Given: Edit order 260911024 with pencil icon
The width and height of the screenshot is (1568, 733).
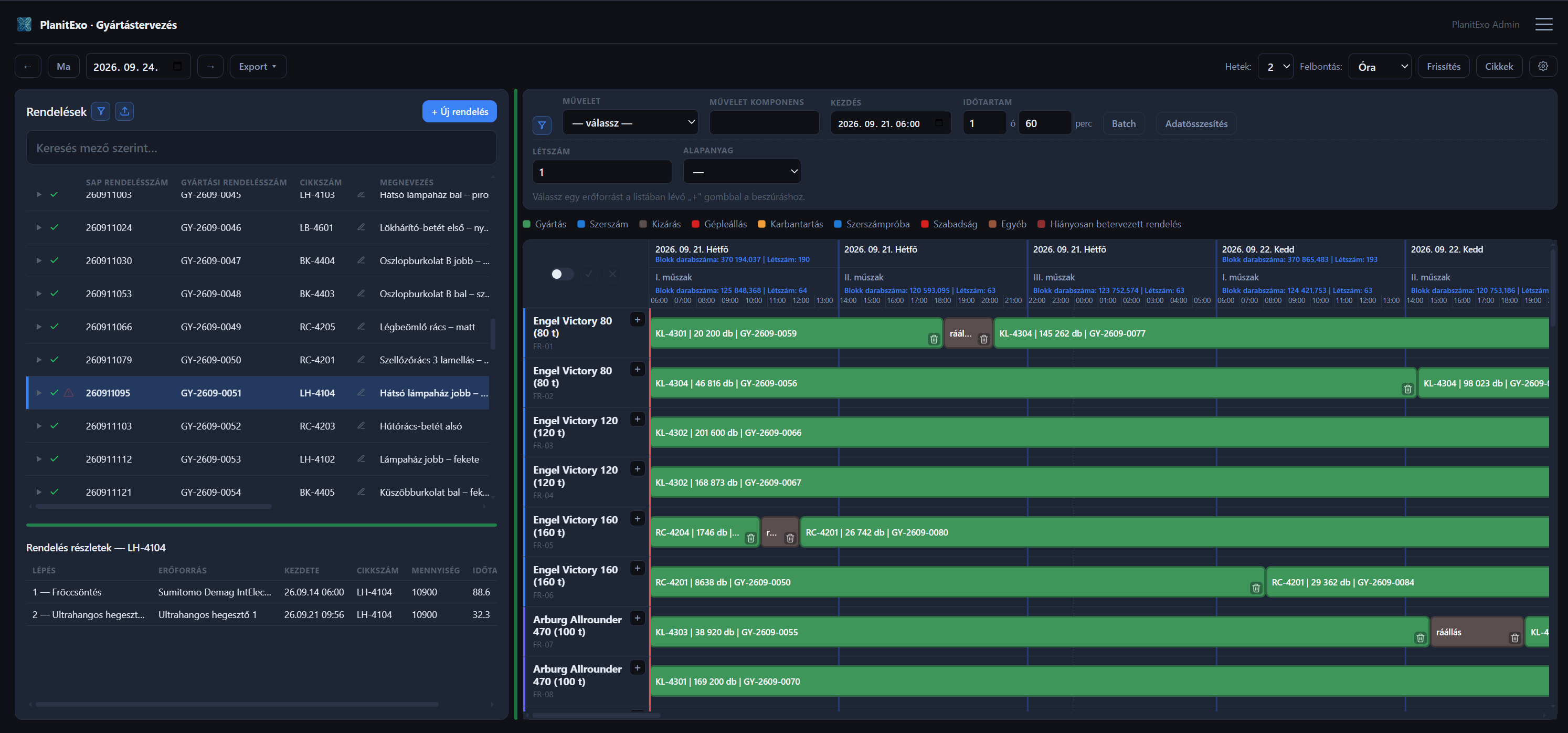Looking at the screenshot, I should click(361, 227).
